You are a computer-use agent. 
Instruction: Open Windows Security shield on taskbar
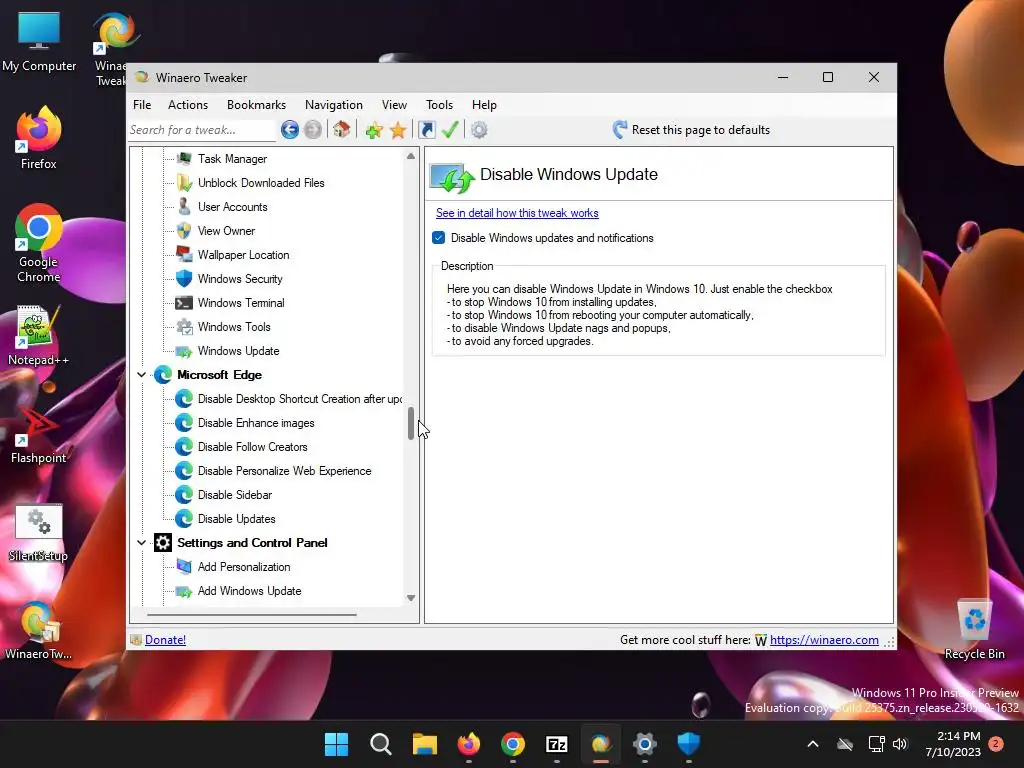[688, 744]
